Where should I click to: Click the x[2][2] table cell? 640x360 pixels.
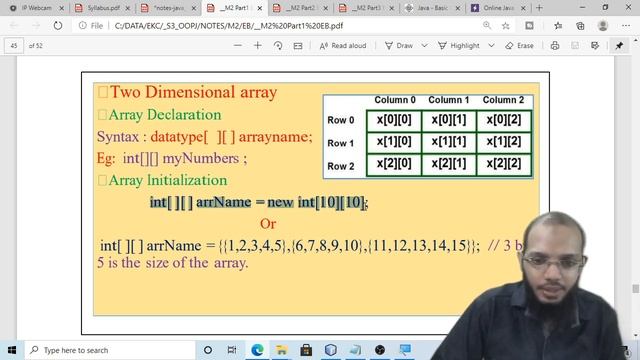tap(504, 164)
